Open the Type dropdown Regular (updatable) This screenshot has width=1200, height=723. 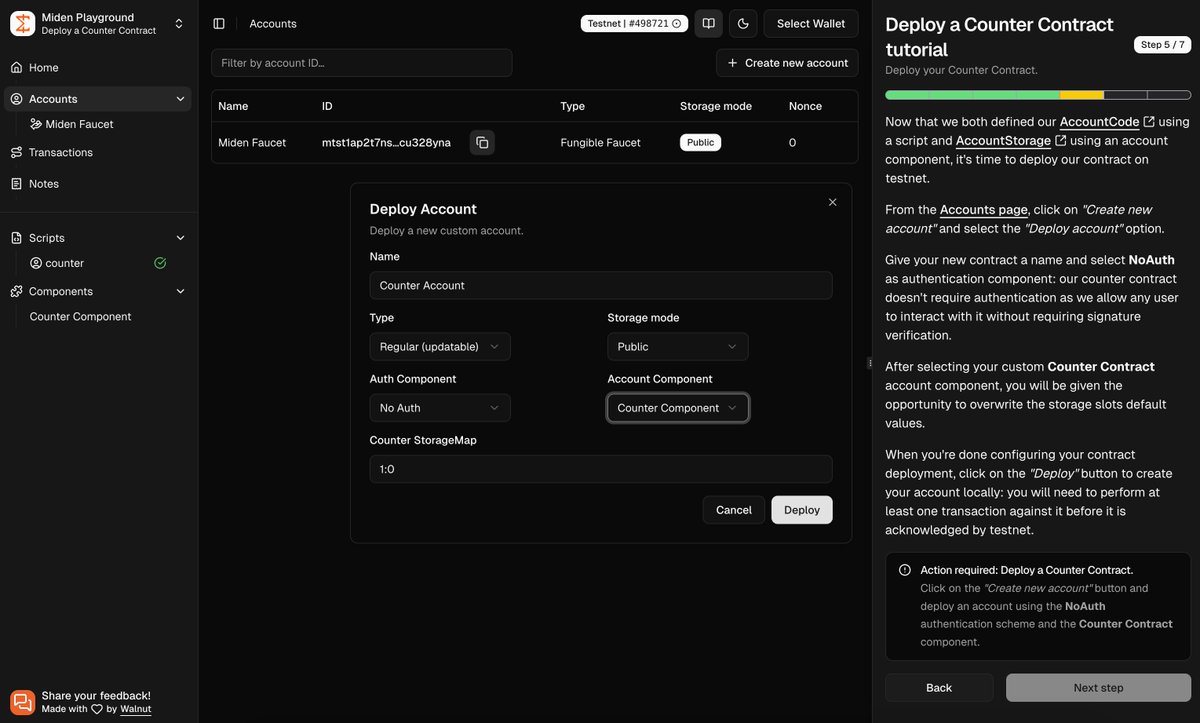point(440,347)
